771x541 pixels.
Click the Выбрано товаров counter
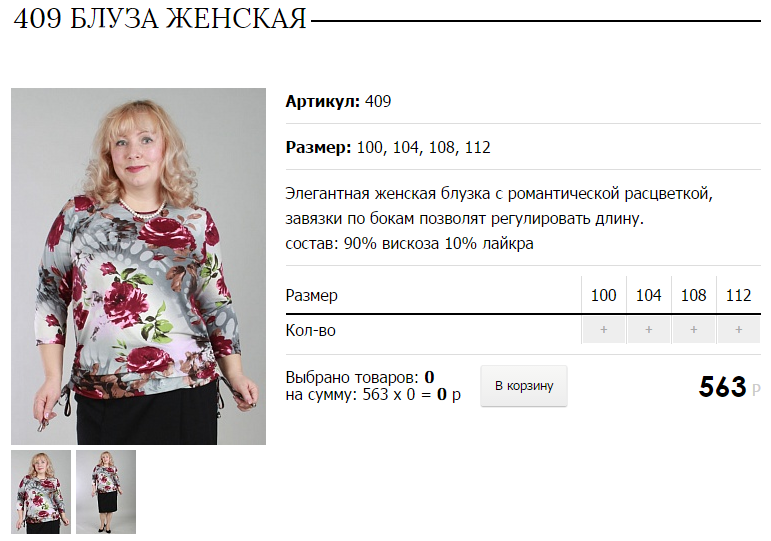360,377
